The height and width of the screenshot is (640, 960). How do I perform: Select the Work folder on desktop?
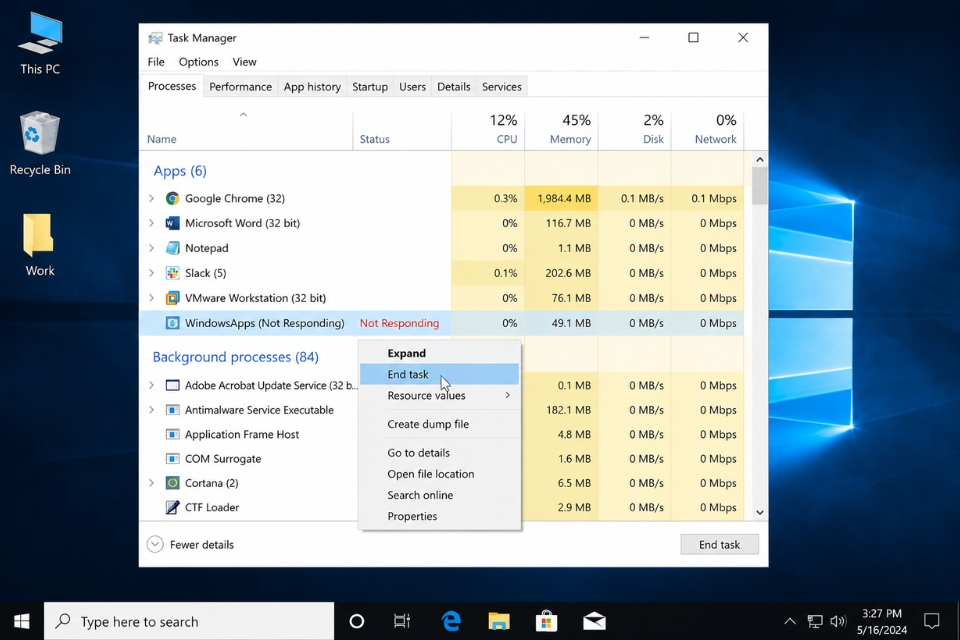pyautogui.click(x=40, y=245)
